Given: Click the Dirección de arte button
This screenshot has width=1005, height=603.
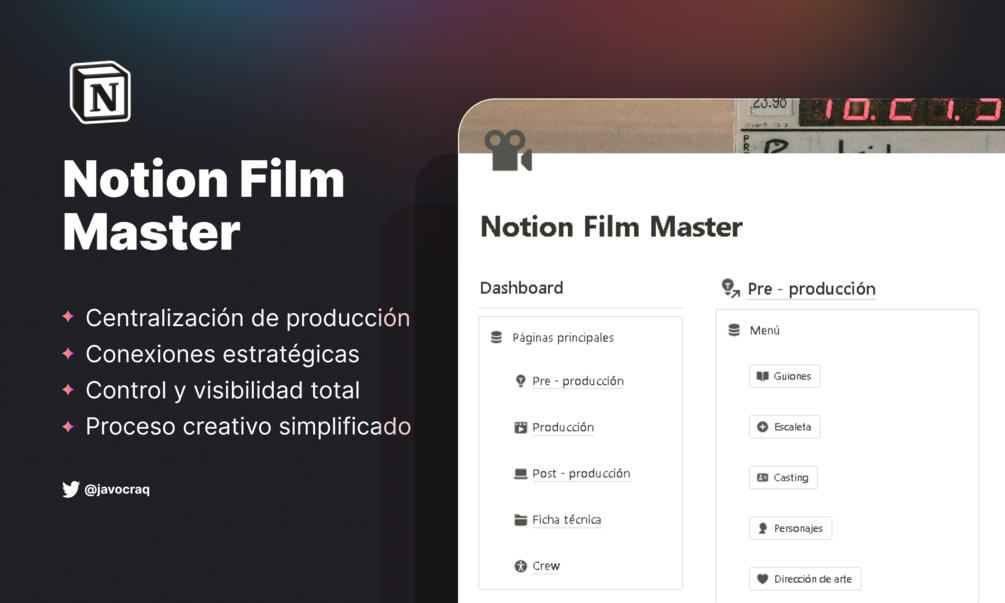Looking at the screenshot, I should 805,579.
